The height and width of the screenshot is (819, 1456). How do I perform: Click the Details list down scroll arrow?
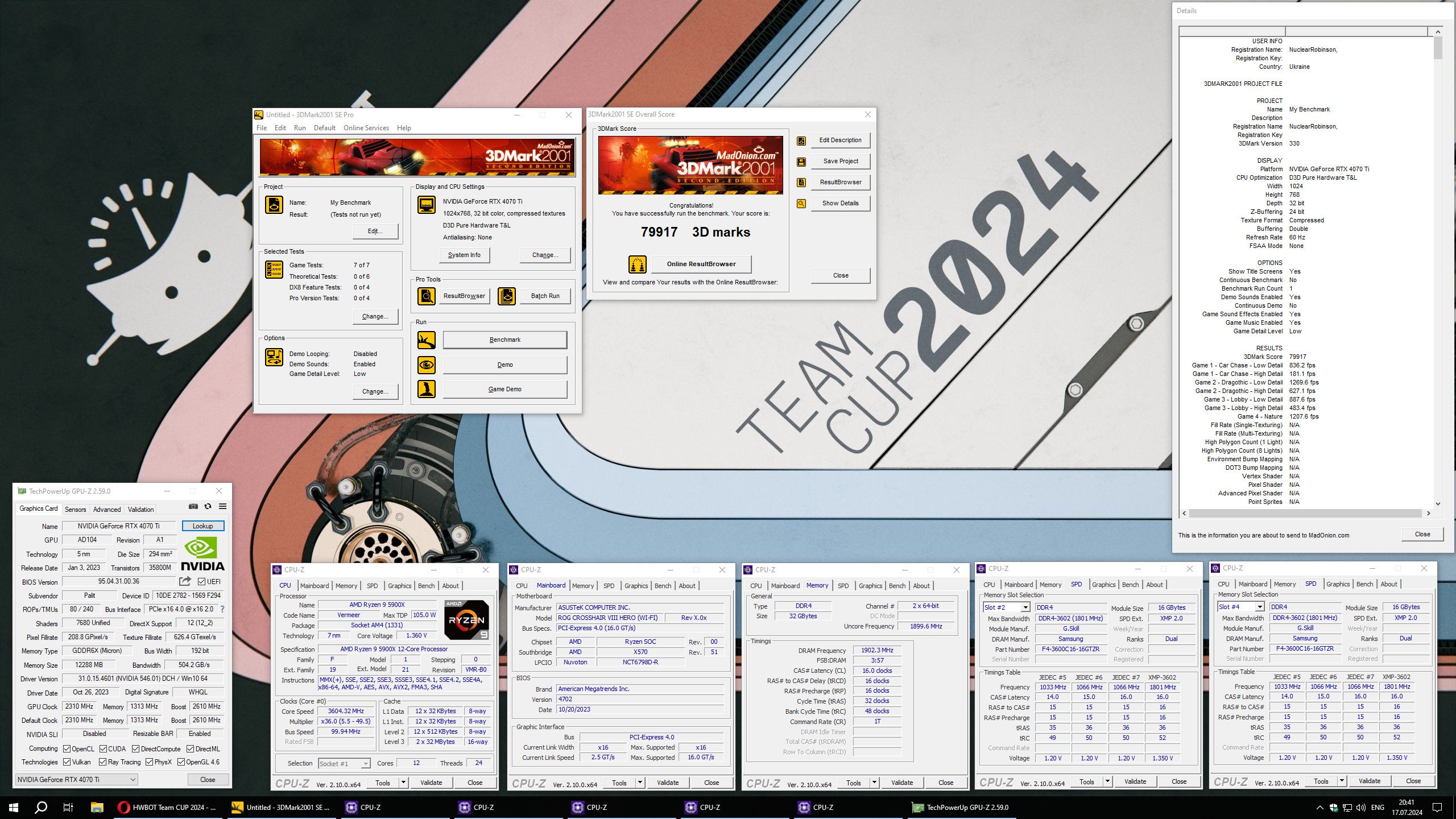(1438, 503)
